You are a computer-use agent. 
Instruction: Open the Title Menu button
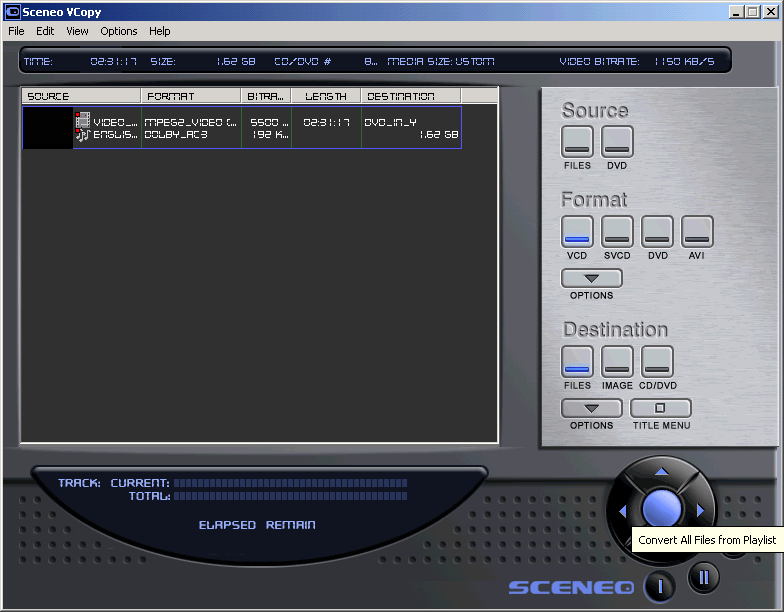click(x=661, y=408)
